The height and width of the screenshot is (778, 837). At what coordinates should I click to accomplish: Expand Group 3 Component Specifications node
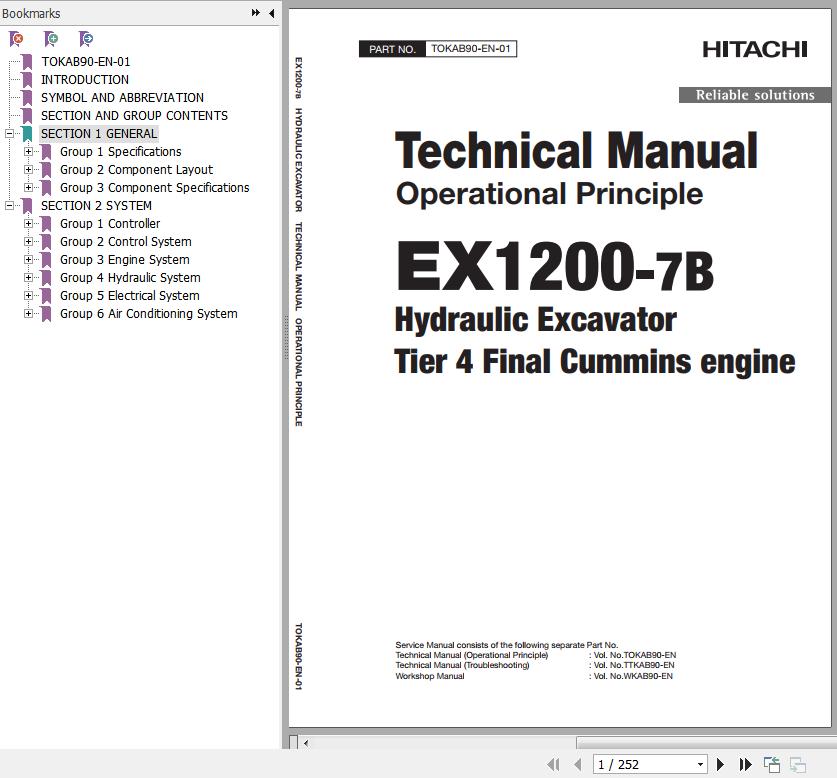click(28, 187)
